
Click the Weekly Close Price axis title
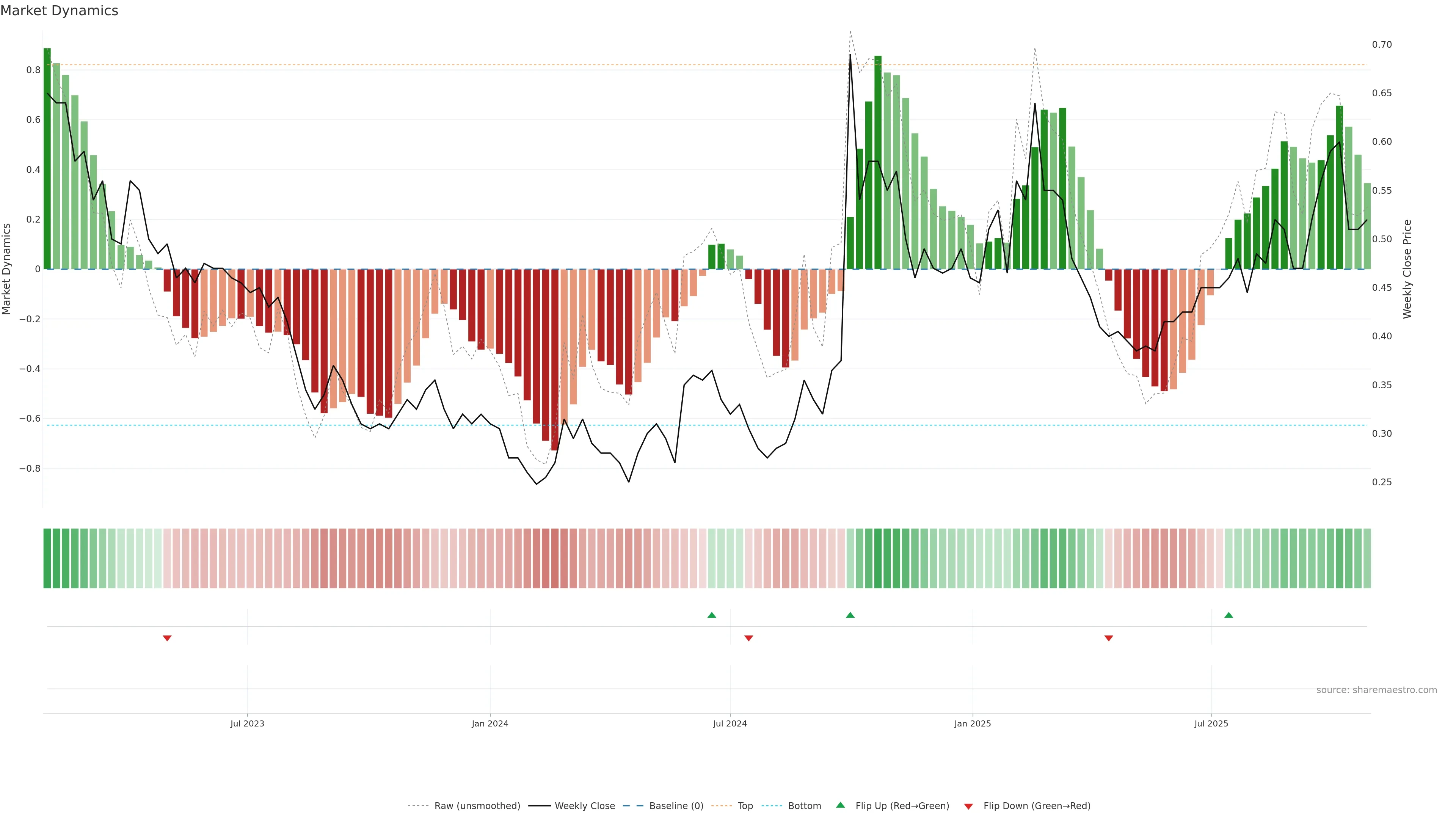(x=1407, y=269)
